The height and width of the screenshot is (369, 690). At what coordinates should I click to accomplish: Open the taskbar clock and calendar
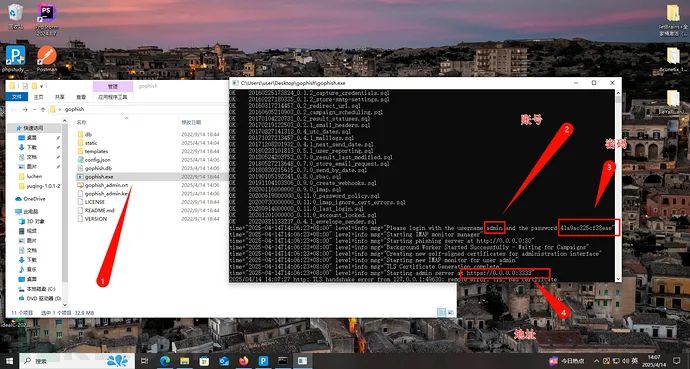(655, 361)
